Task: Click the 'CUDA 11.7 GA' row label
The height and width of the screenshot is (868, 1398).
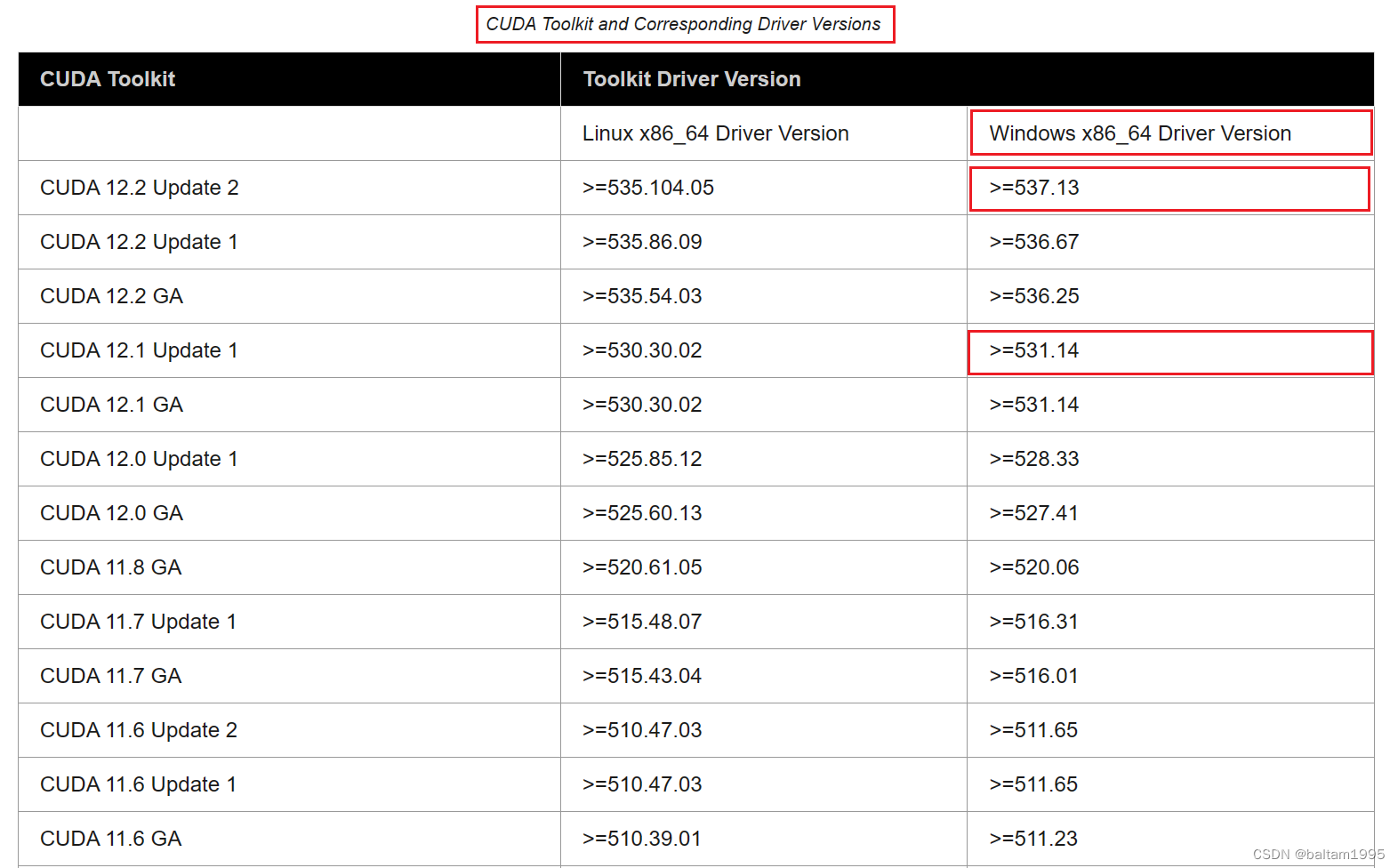Action: 111,676
